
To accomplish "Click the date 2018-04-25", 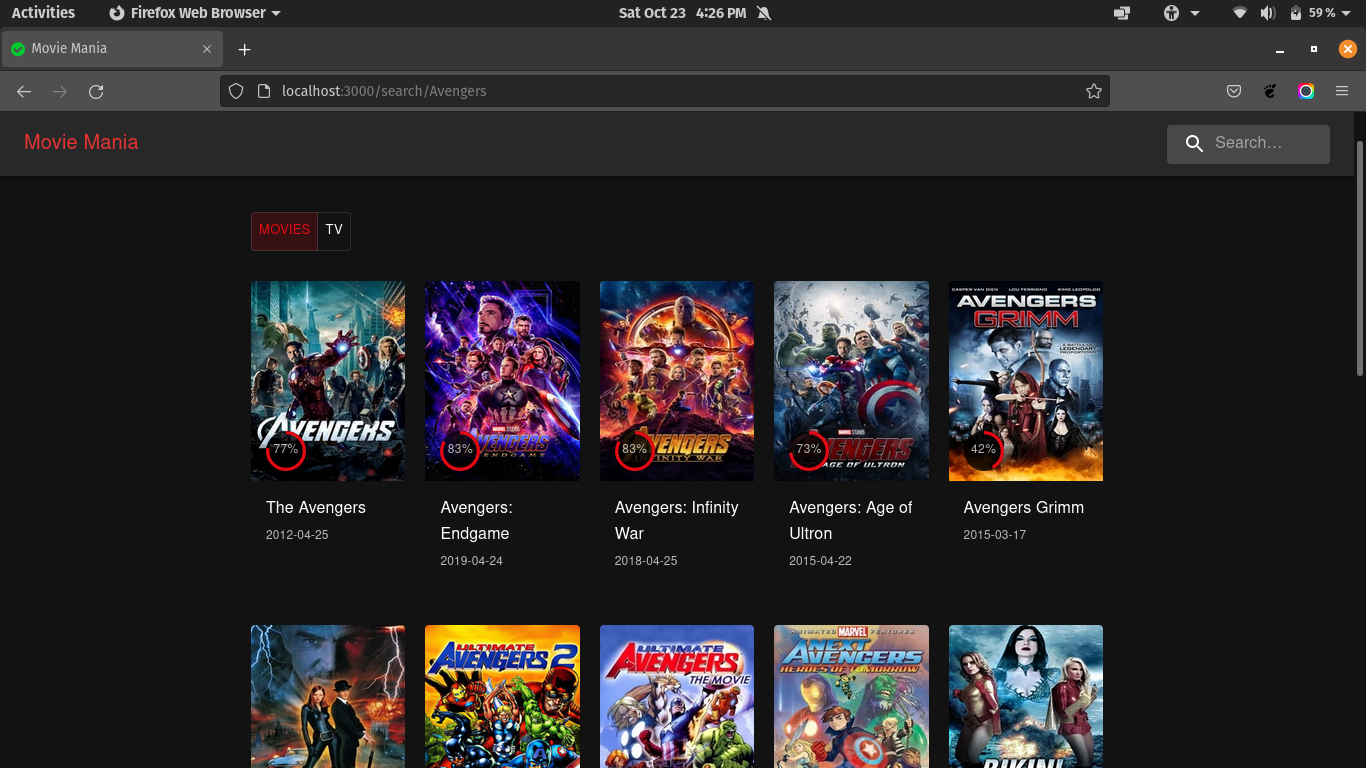I will click(x=646, y=561).
